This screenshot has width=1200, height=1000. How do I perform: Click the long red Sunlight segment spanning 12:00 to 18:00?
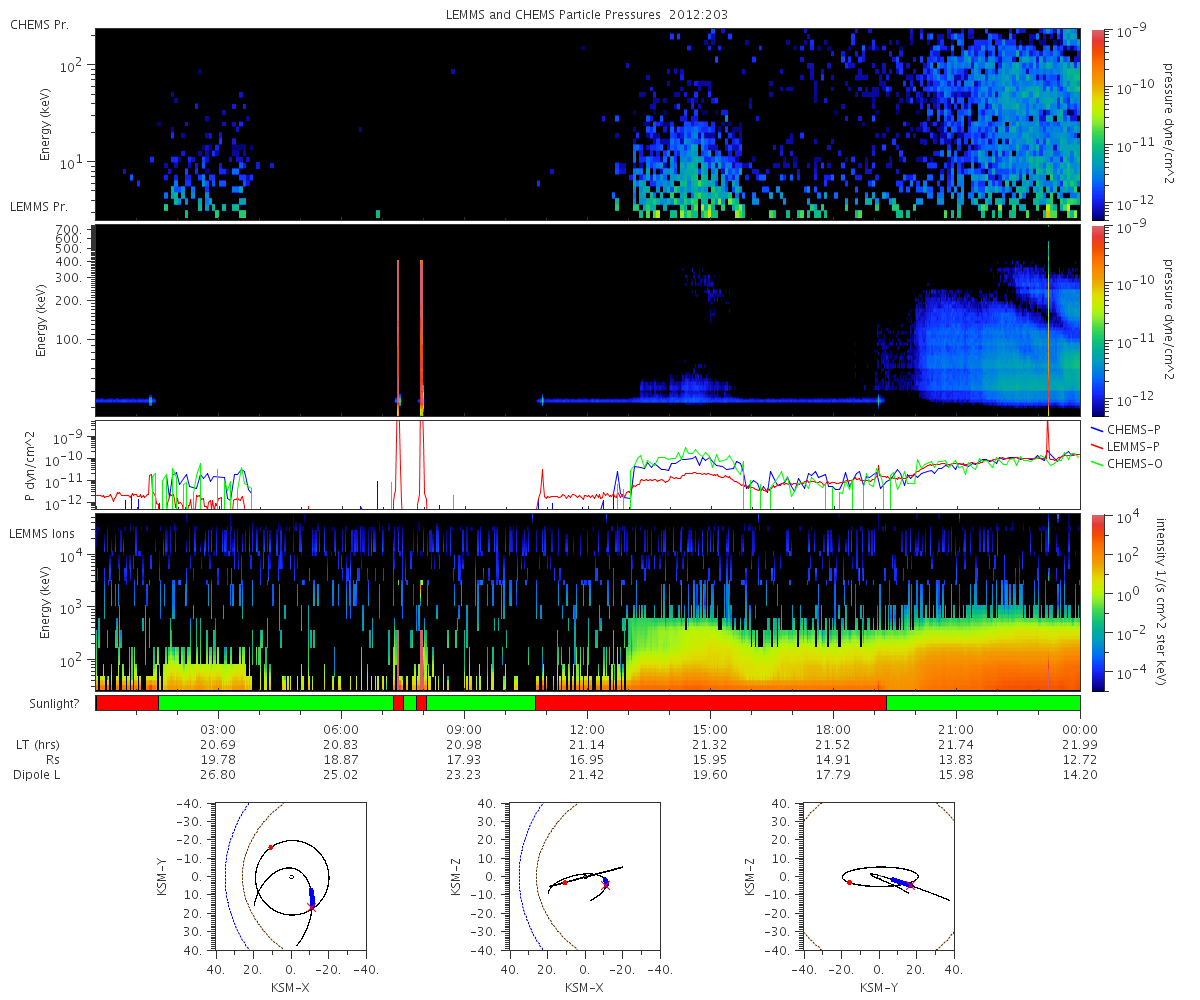pyautogui.click(x=711, y=703)
